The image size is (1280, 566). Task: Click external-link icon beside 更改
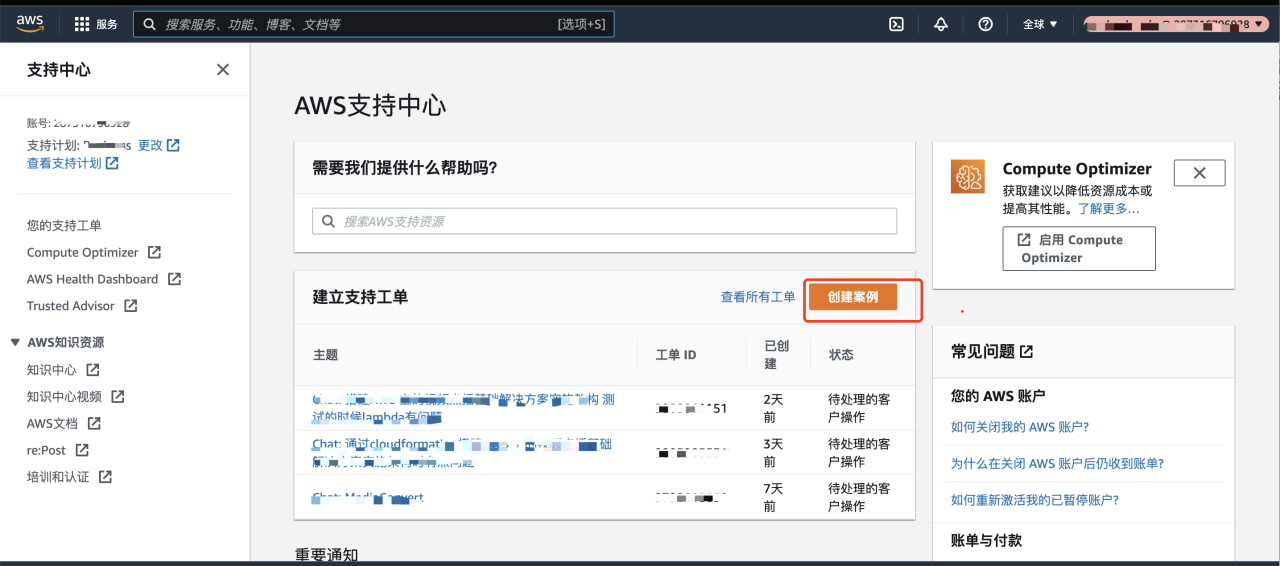point(173,145)
